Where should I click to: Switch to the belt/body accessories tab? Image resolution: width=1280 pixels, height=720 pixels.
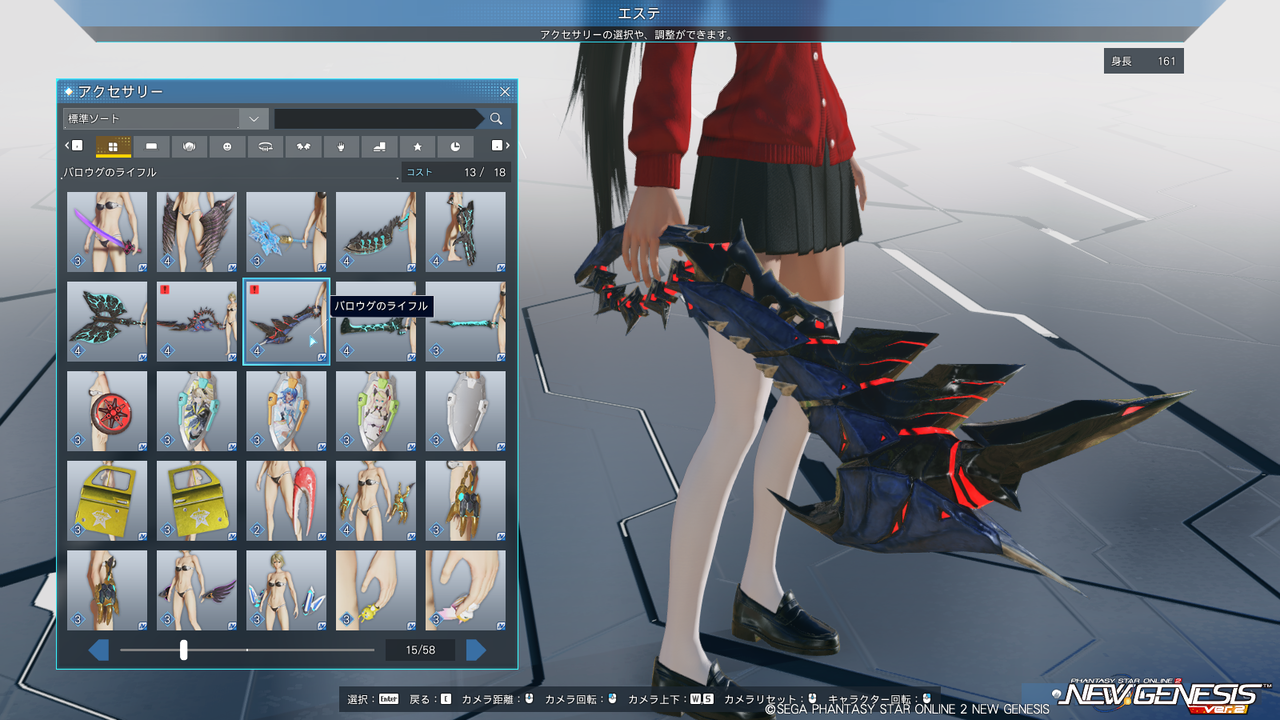coord(265,147)
